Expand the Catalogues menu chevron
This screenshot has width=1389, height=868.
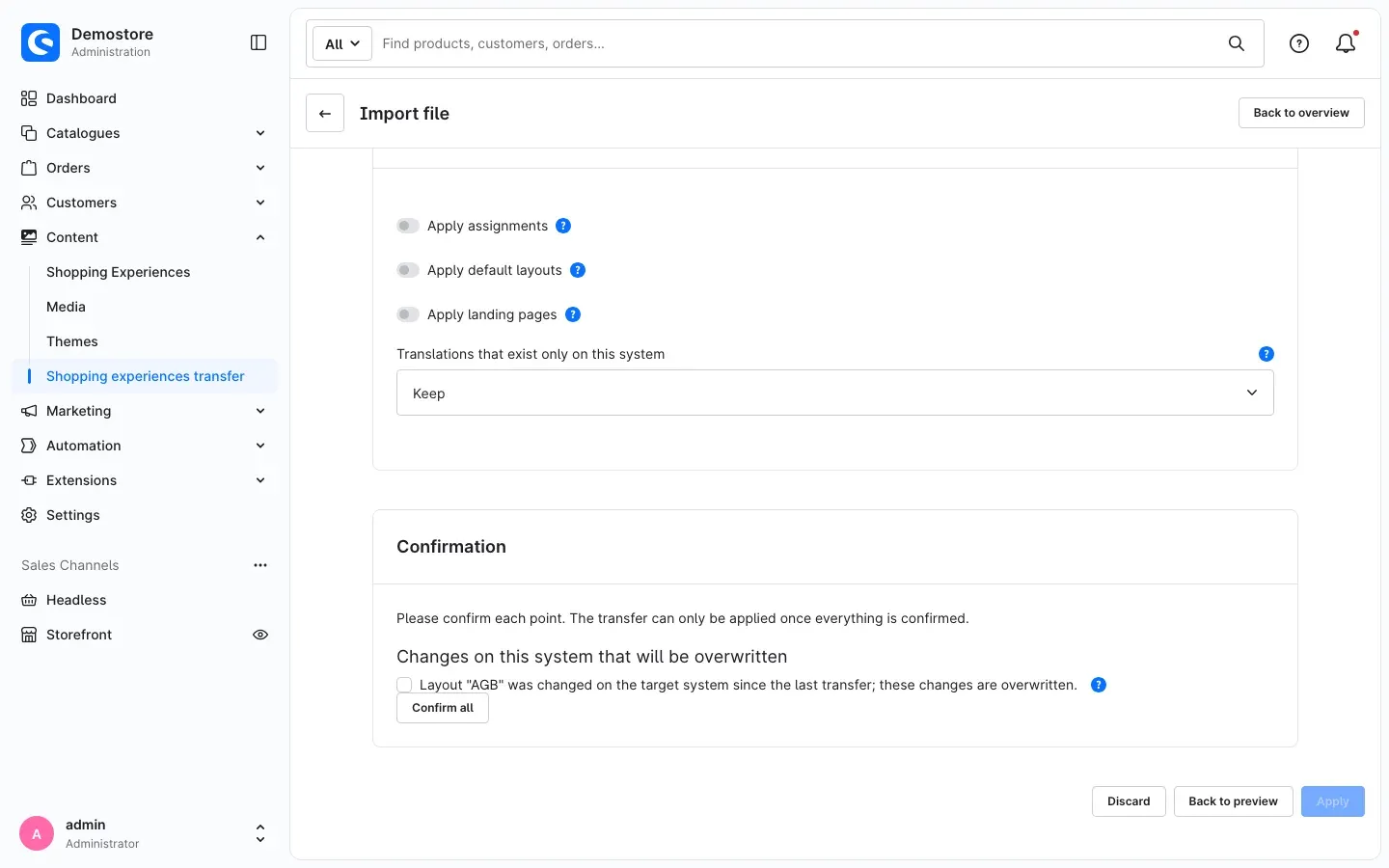click(260, 133)
